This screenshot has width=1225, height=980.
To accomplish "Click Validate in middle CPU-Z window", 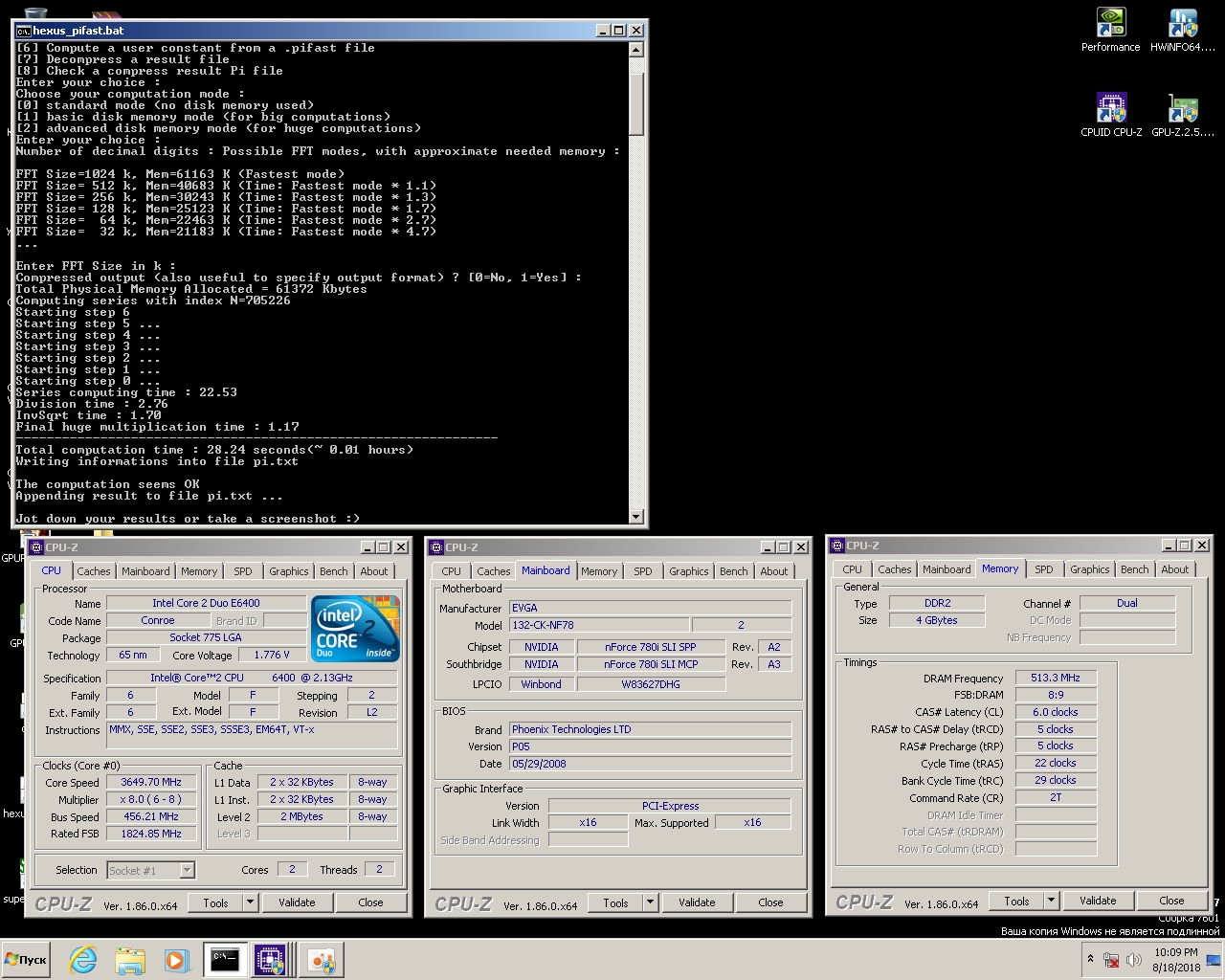I will point(697,902).
